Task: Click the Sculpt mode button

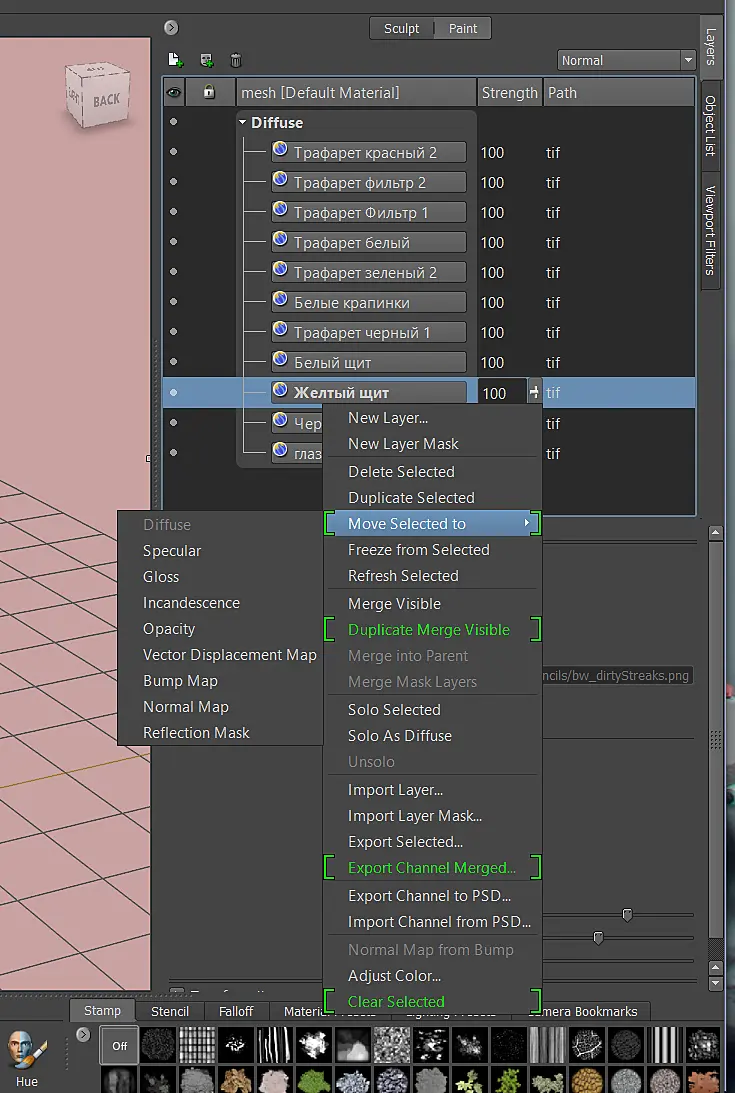Action: click(x=402, y=29)
